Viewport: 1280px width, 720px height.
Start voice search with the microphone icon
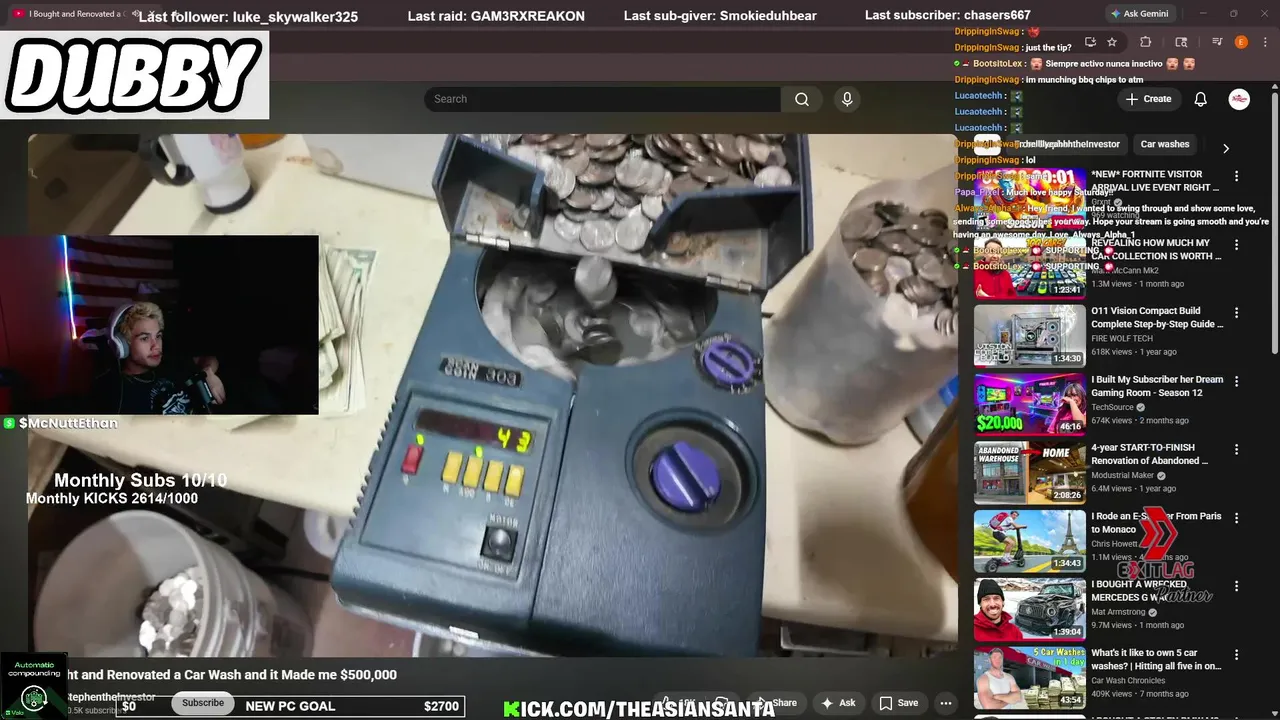pyautogui.click(x=847, y=99)
